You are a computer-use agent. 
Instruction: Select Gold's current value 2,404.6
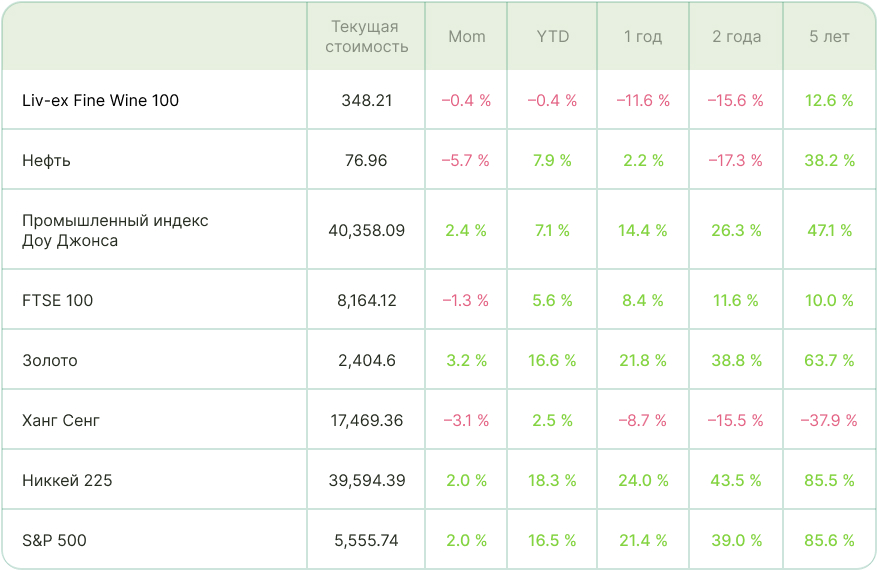[366, 360]
